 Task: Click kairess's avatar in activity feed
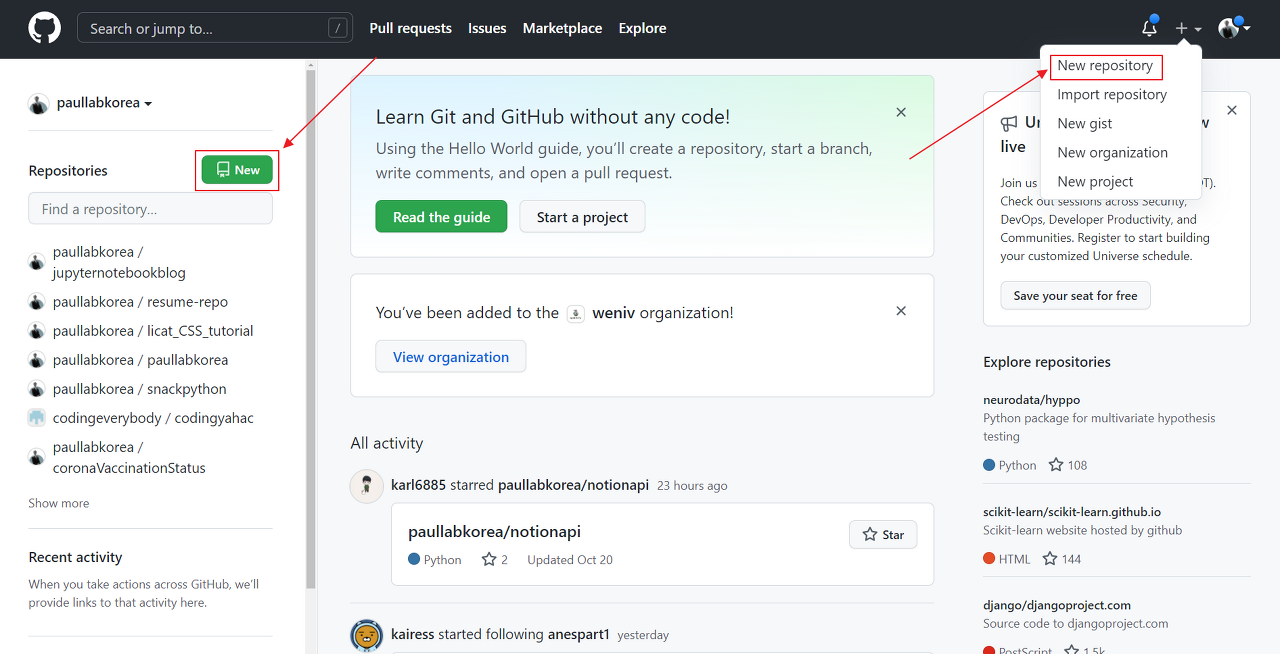[367, 635]
